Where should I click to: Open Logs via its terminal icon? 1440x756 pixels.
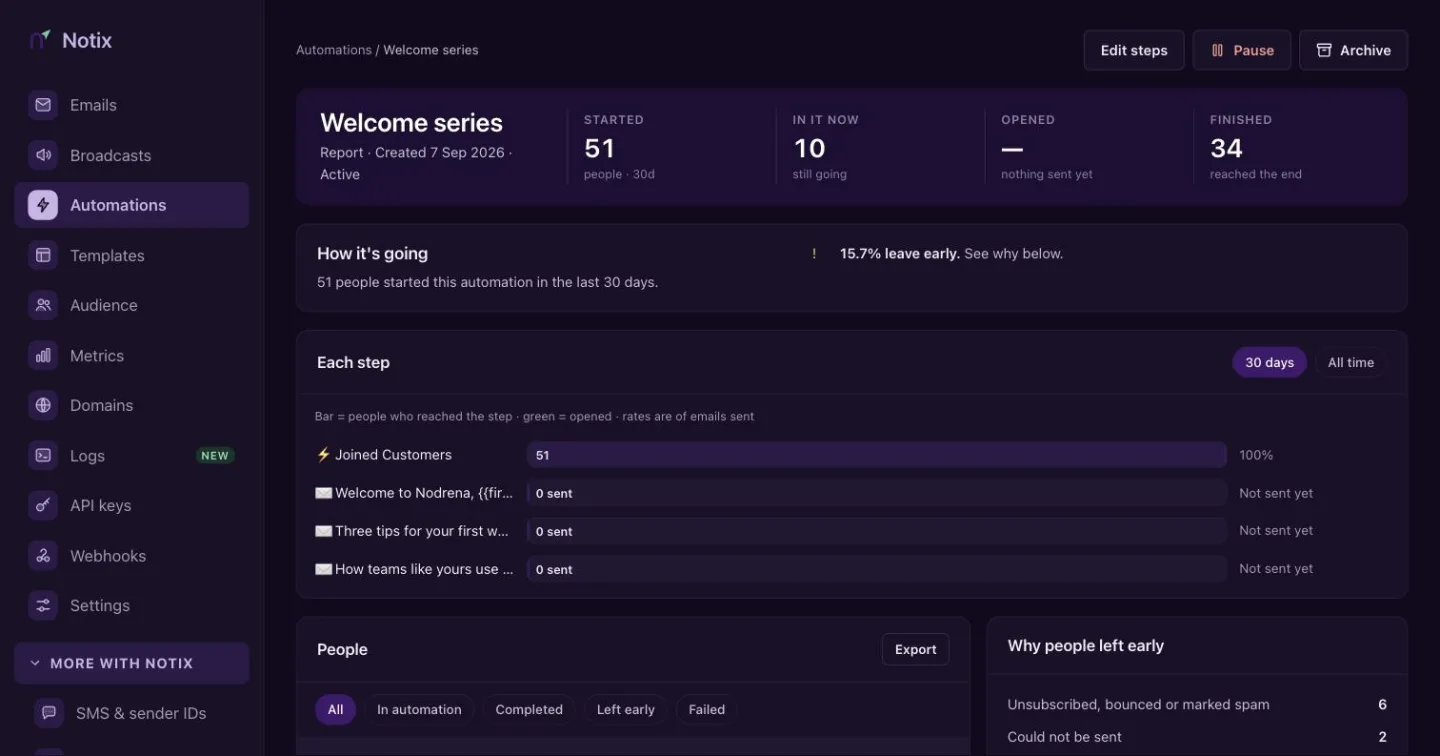click(x=43, y=455)
